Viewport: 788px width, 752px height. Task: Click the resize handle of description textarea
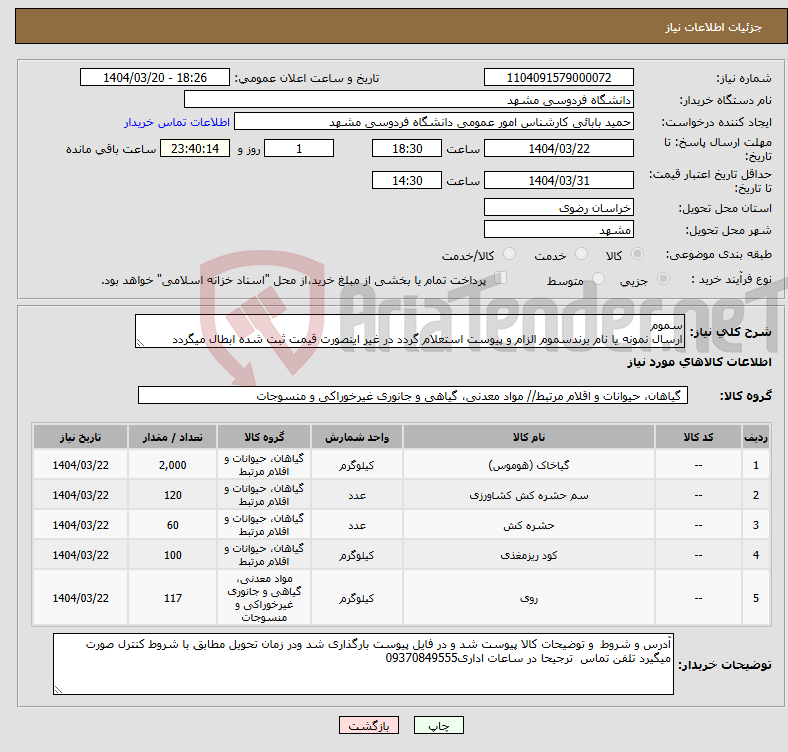click(x=140, y=343)
